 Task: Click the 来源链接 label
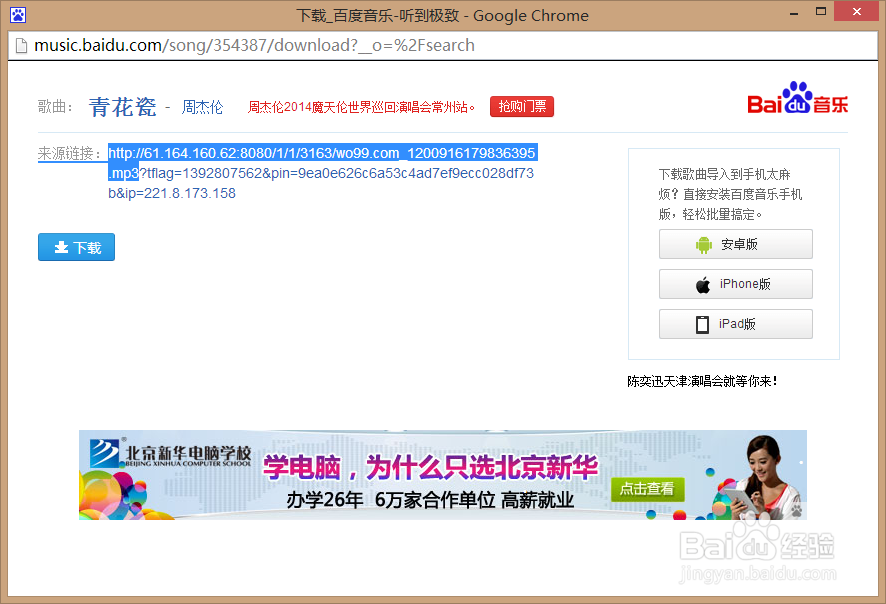69,153
